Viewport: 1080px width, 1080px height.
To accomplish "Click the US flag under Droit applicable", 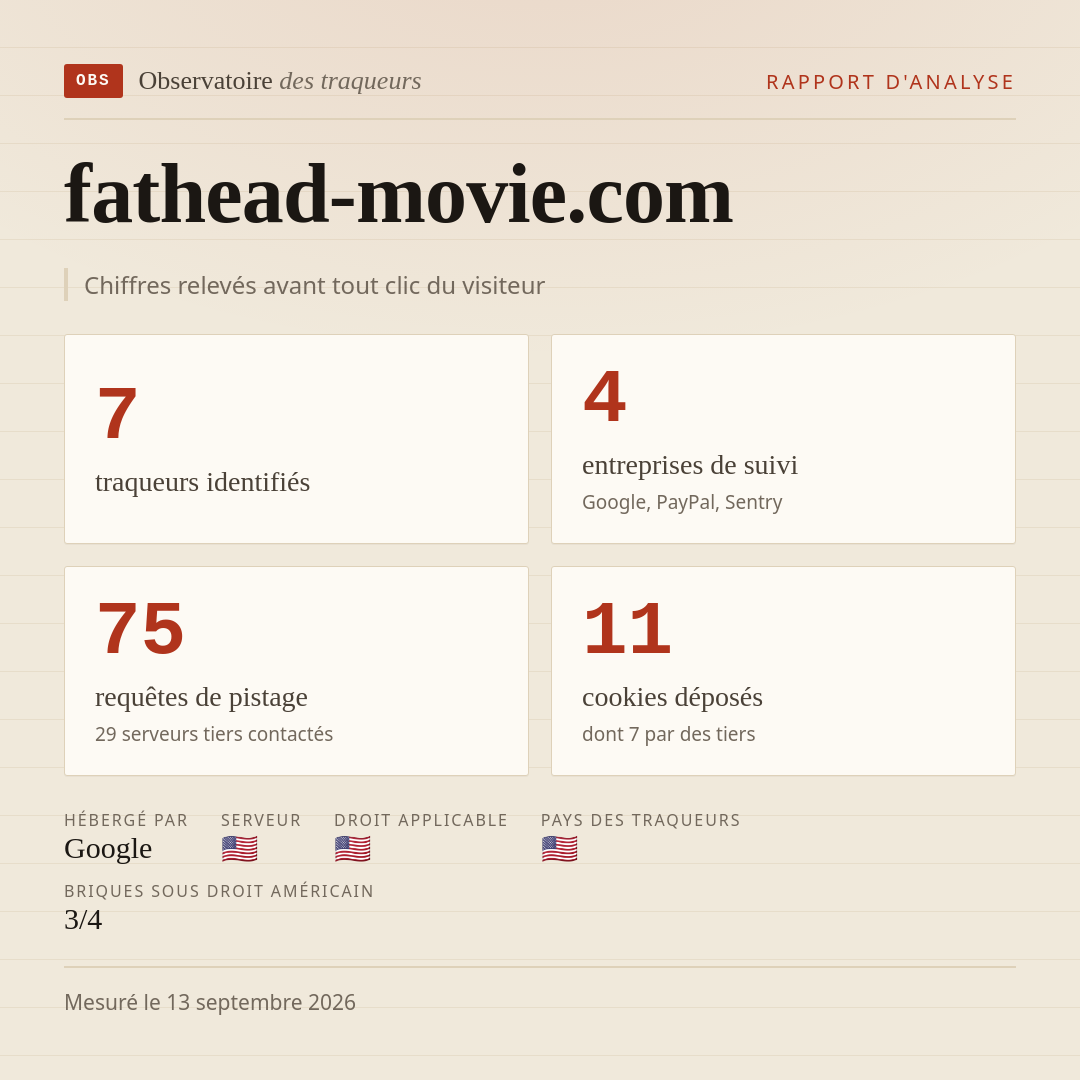I will (x=353, y=849).
